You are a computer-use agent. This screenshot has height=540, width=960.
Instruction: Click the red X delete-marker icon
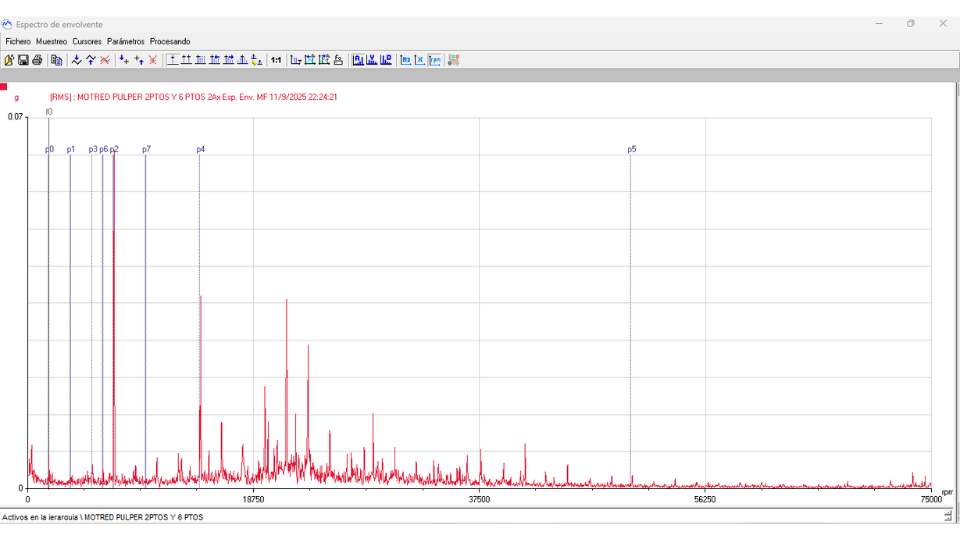pyautogui.click(x=153, y=60)
